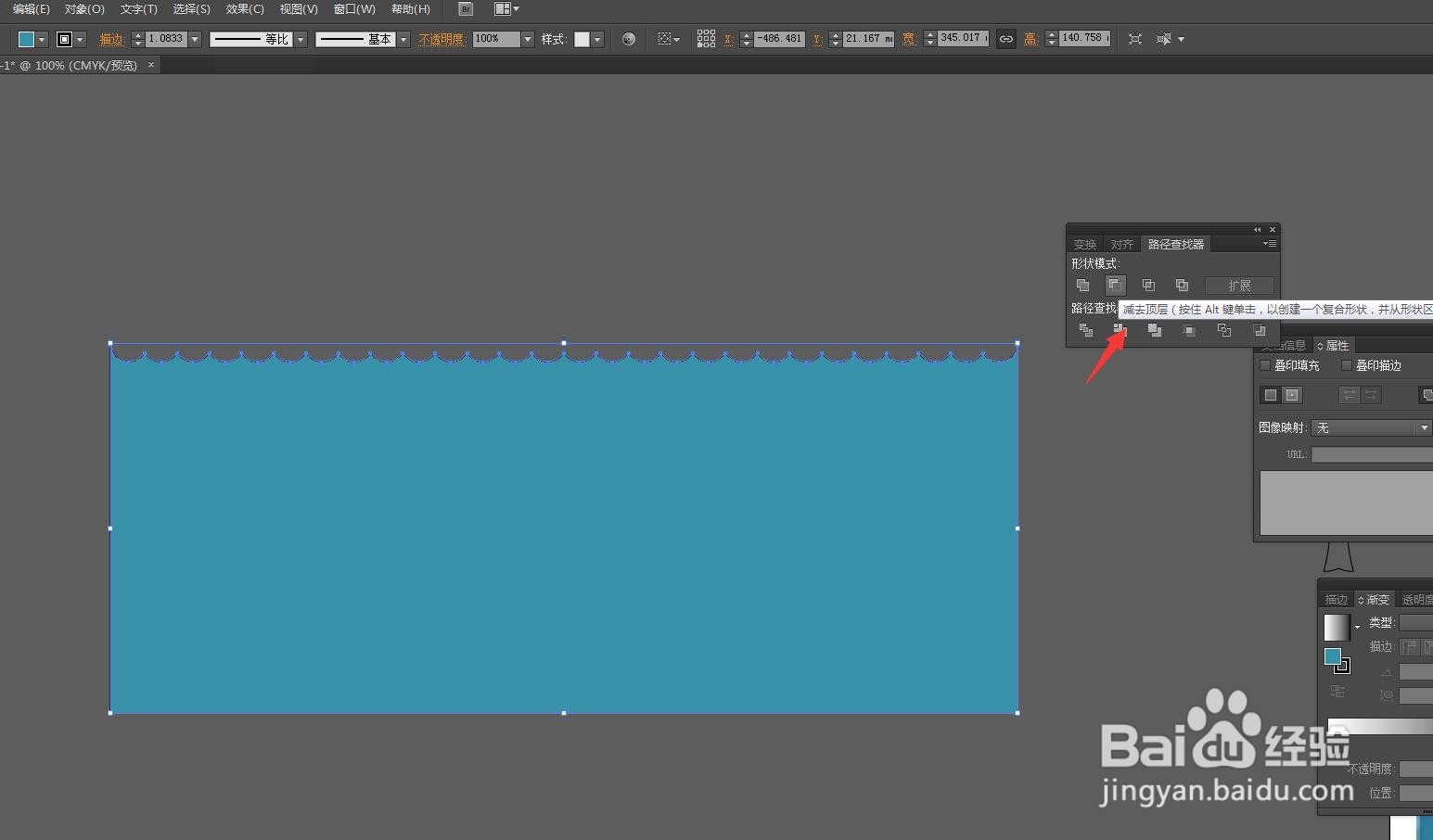
Task: Click the gradient fill preview swatch
Action: pyautogui.click(x=1337, y=628)
